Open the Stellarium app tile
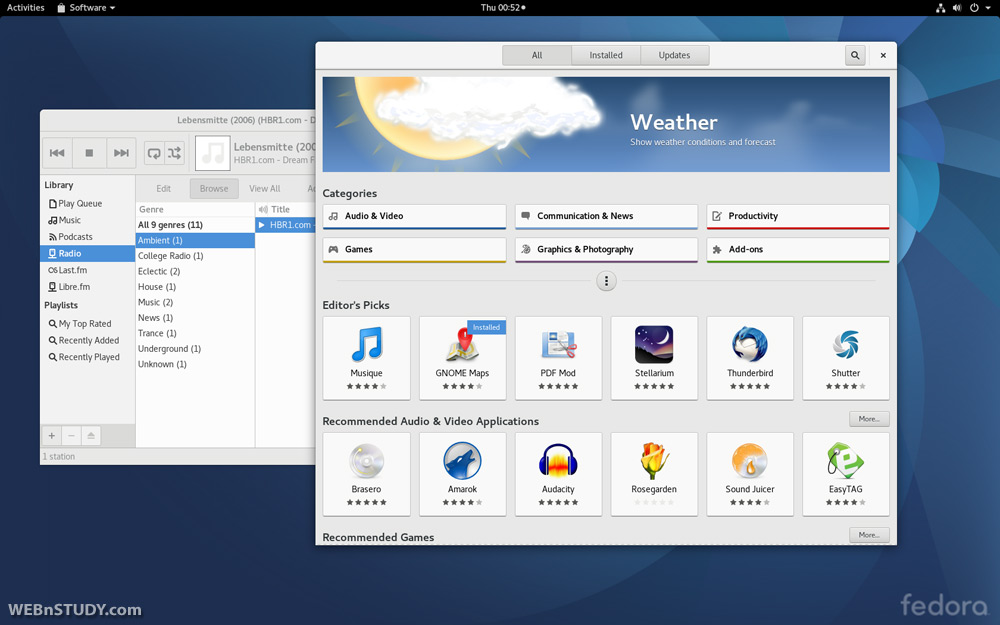1000x625 pixels. point(654,358)
